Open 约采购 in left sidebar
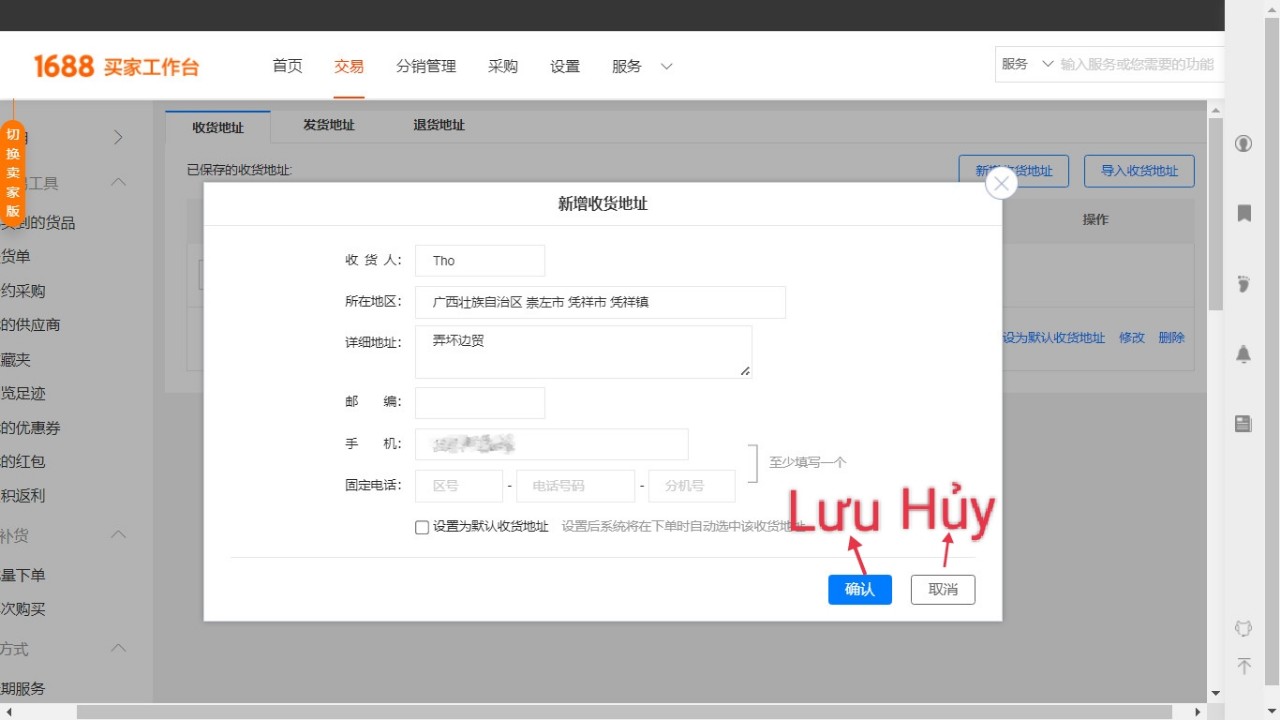The height and width of the screenshot is (720, 1280). (x=23, y=290)
